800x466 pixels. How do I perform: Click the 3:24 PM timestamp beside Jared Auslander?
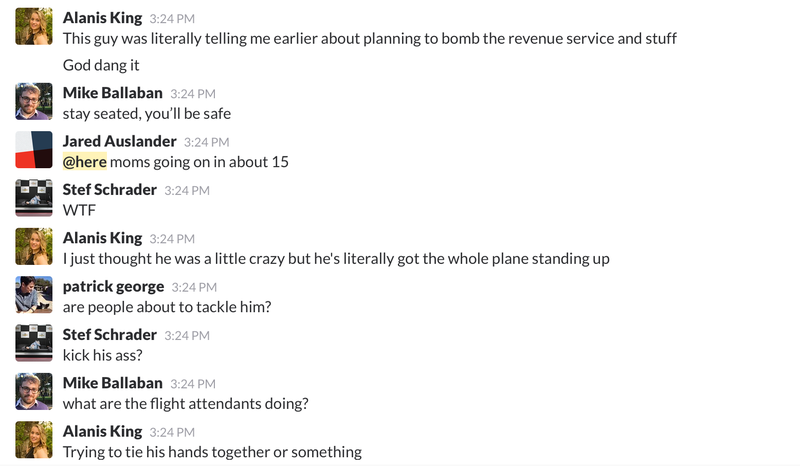point(207,142)
